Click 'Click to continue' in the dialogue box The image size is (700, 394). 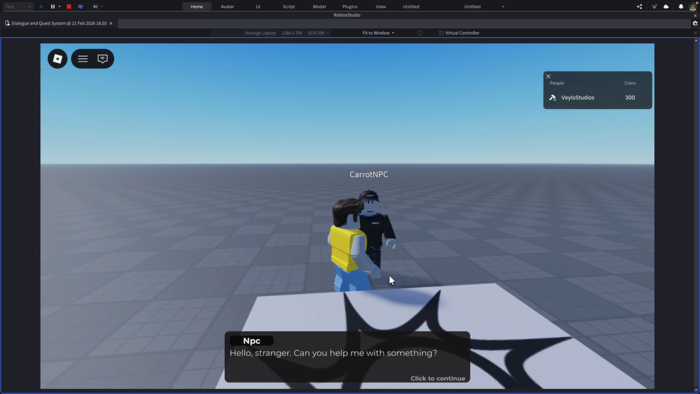click(438, 378)
